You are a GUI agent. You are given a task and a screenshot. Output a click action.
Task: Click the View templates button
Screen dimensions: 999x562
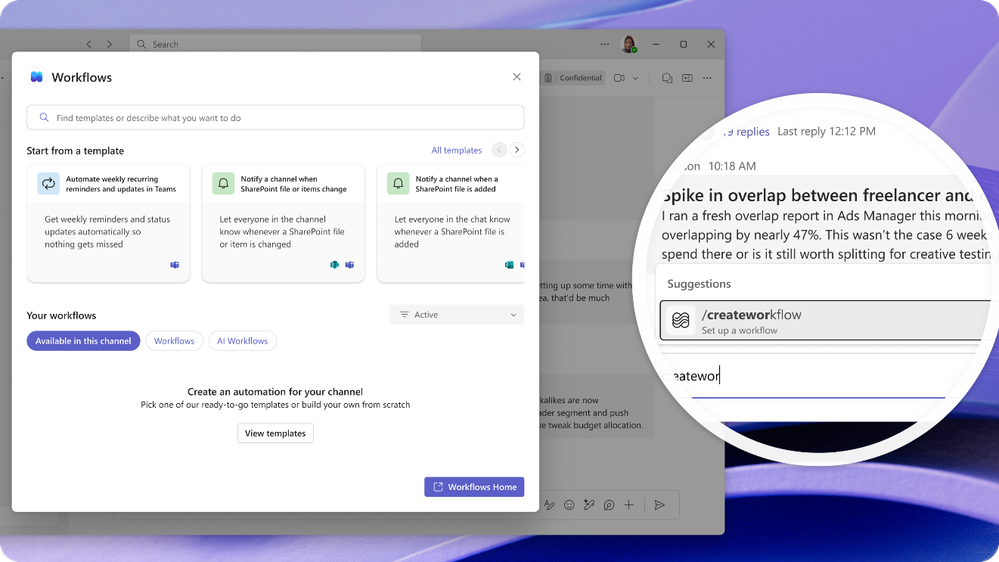click(x=275, y=433)
